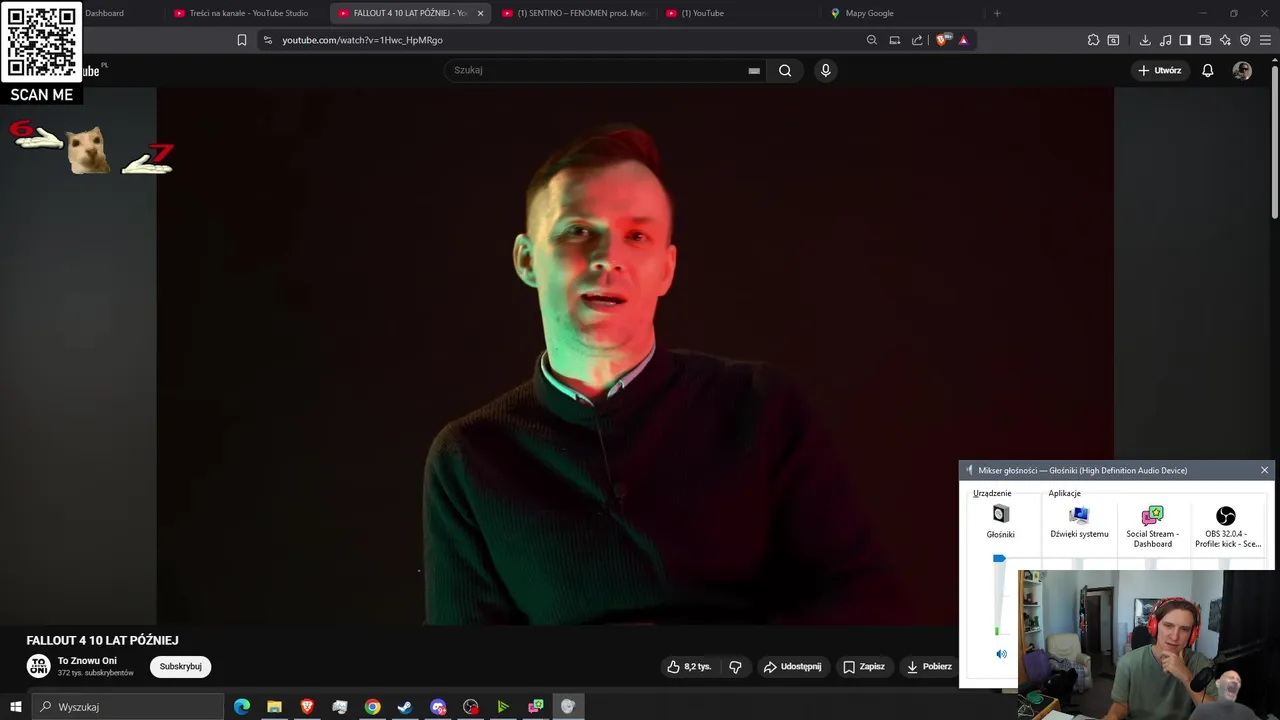Like the video with the thumbs-up button
1280x720 pixels.
point(690,666)
